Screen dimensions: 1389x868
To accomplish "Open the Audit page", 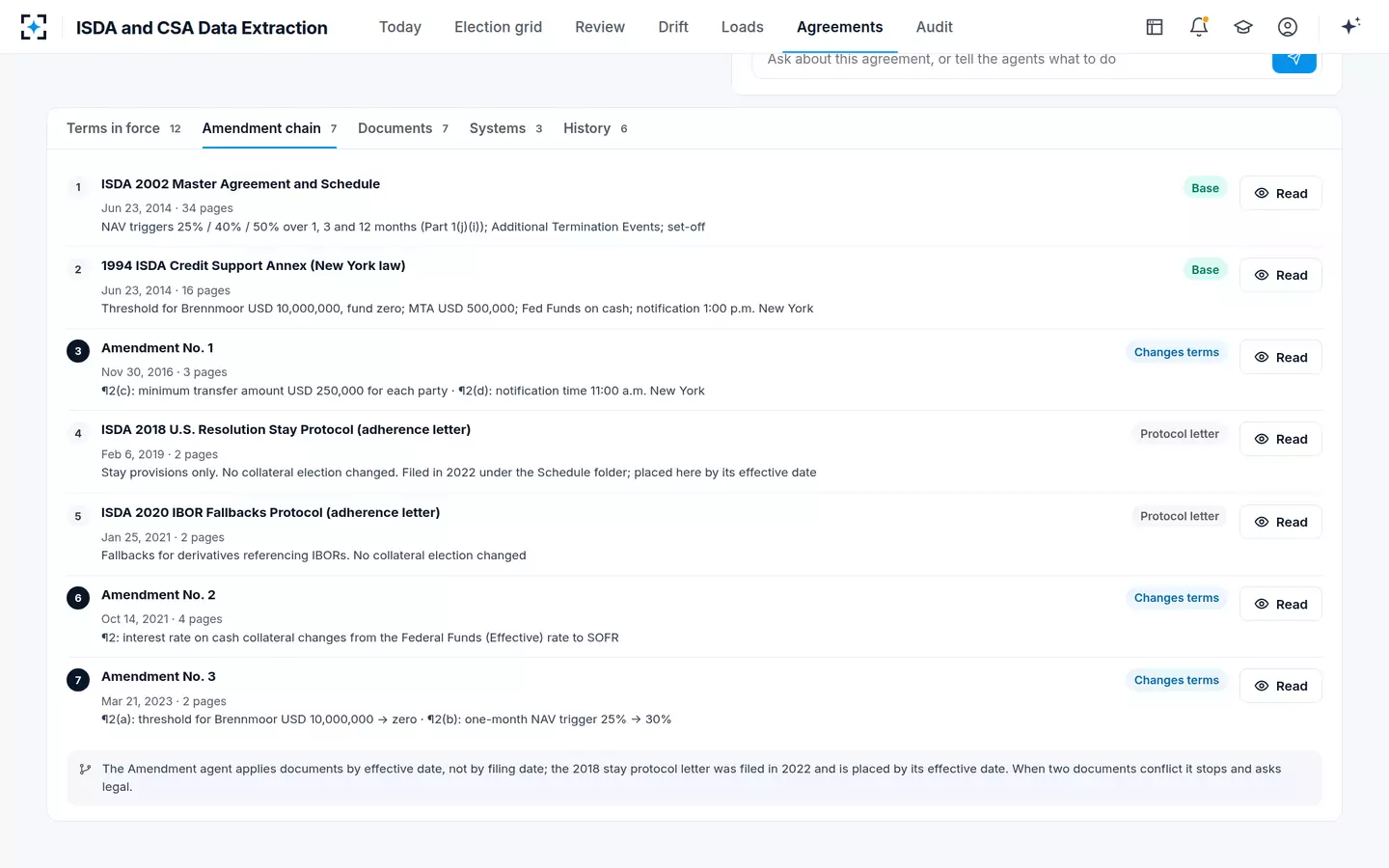I will (x=935, y=27).
